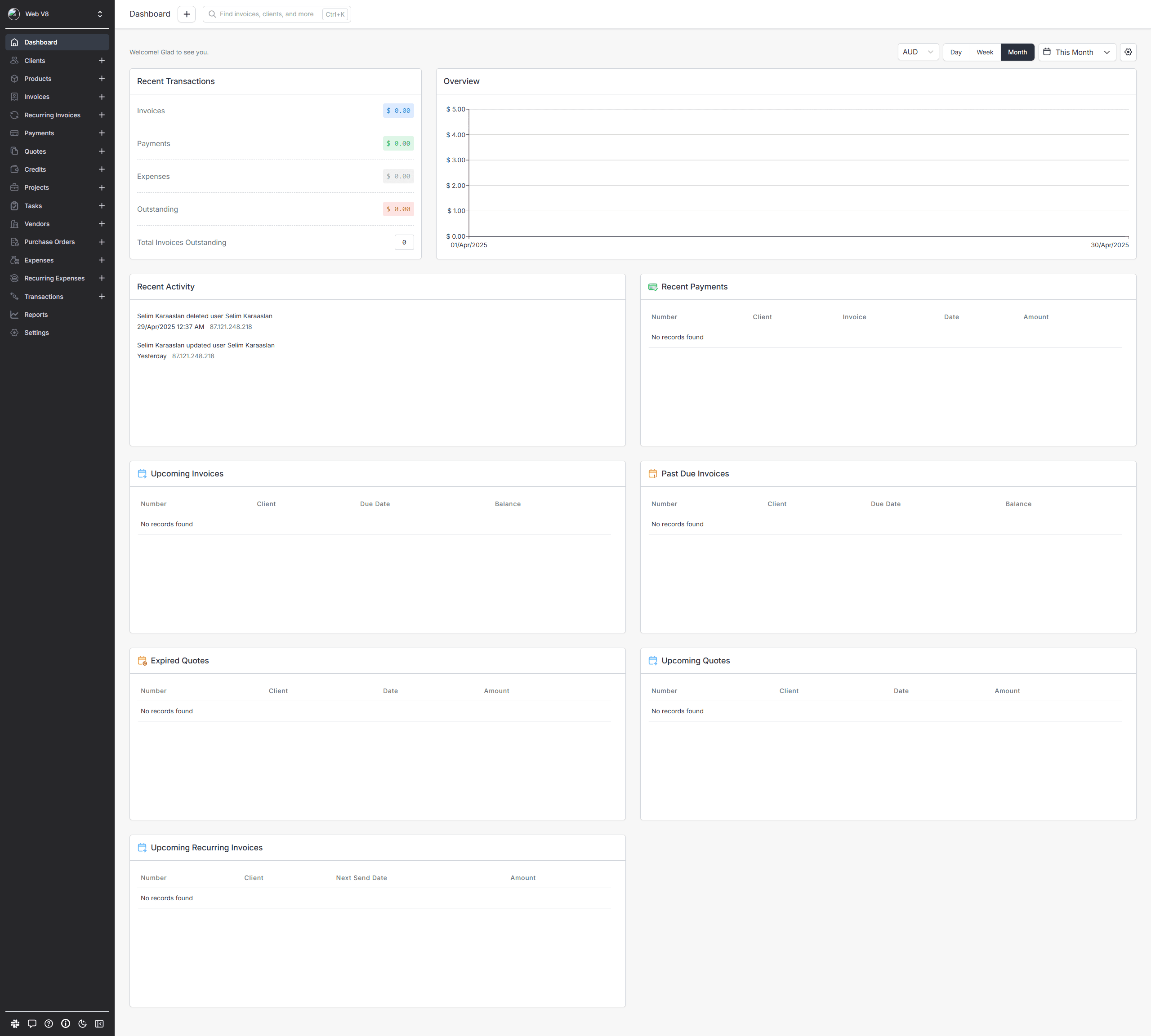Expand the Web V8 company switcher

57,13
